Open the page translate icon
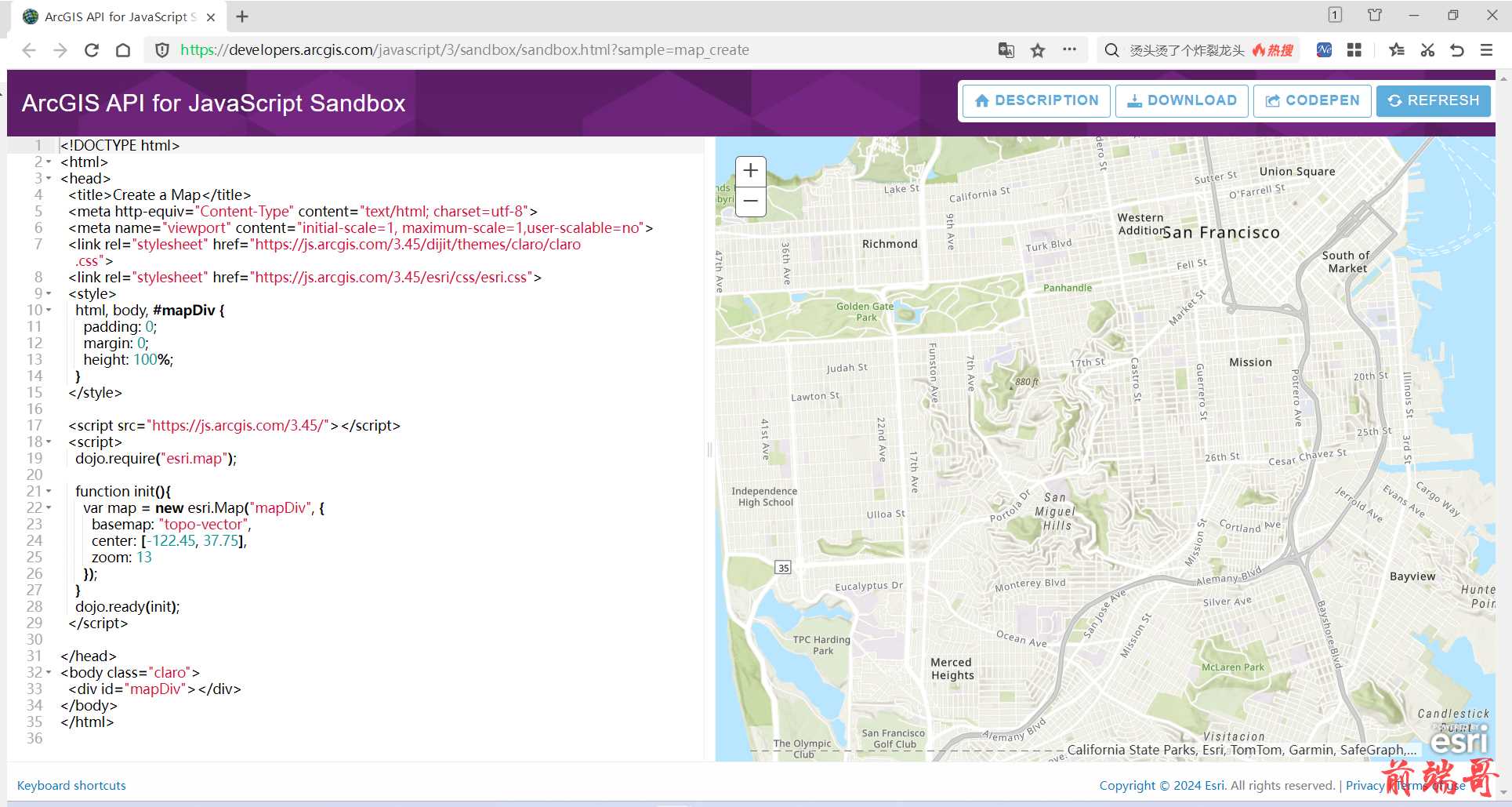1512x807 pixels. click(x=1006, y=50)
